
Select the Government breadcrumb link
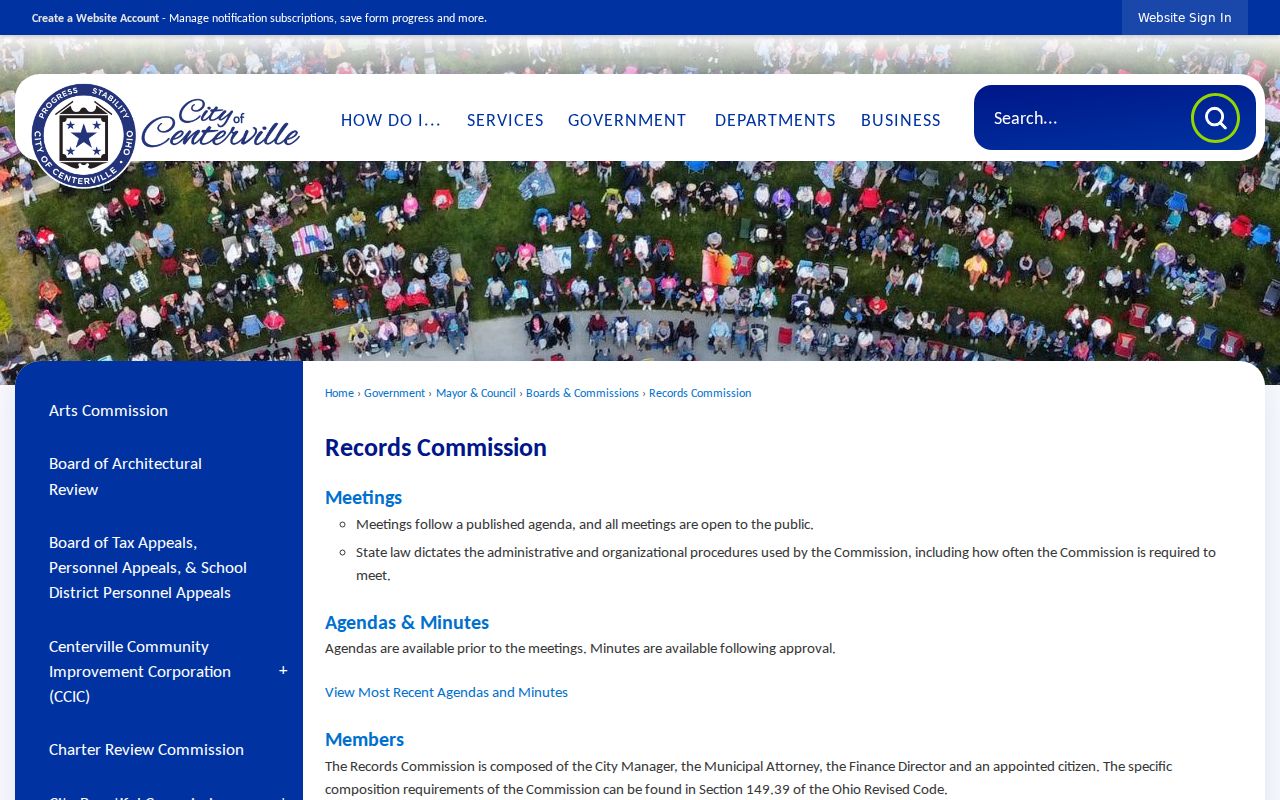(x=394, y=393)
